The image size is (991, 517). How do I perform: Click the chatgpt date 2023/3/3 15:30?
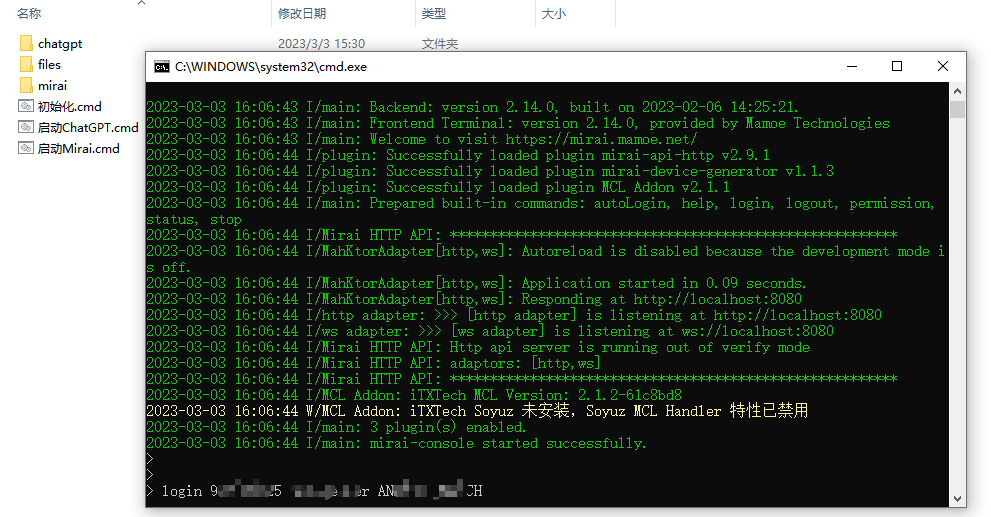click(322, 44)
